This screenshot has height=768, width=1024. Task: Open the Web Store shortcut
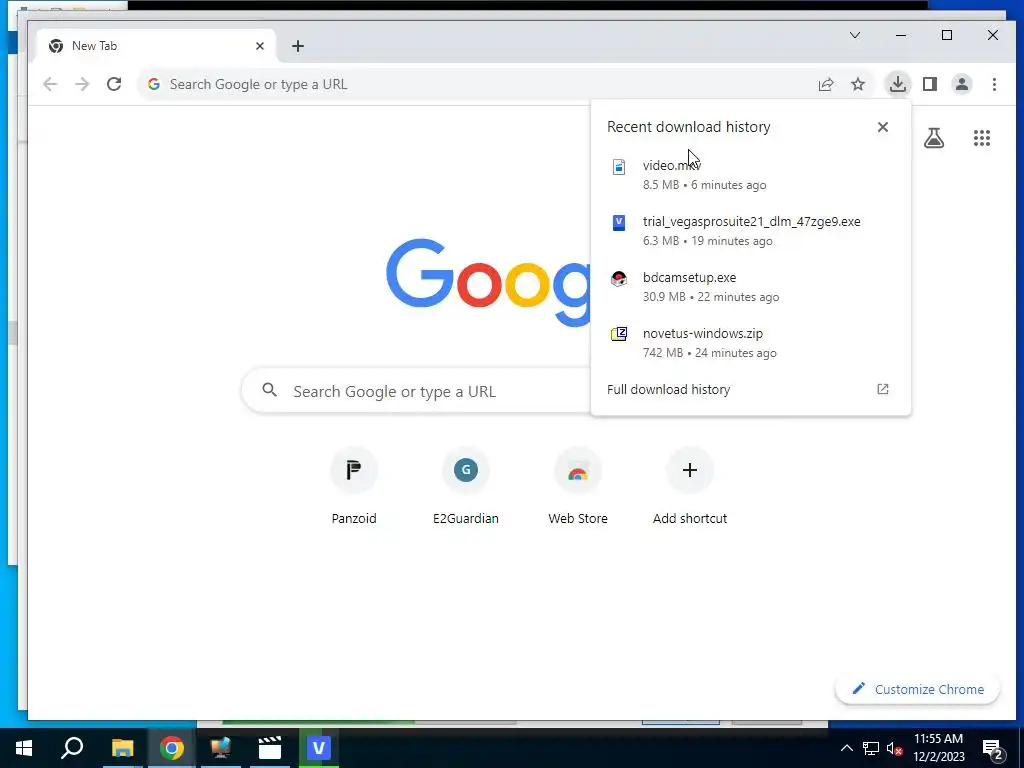[x=578, y=487]
